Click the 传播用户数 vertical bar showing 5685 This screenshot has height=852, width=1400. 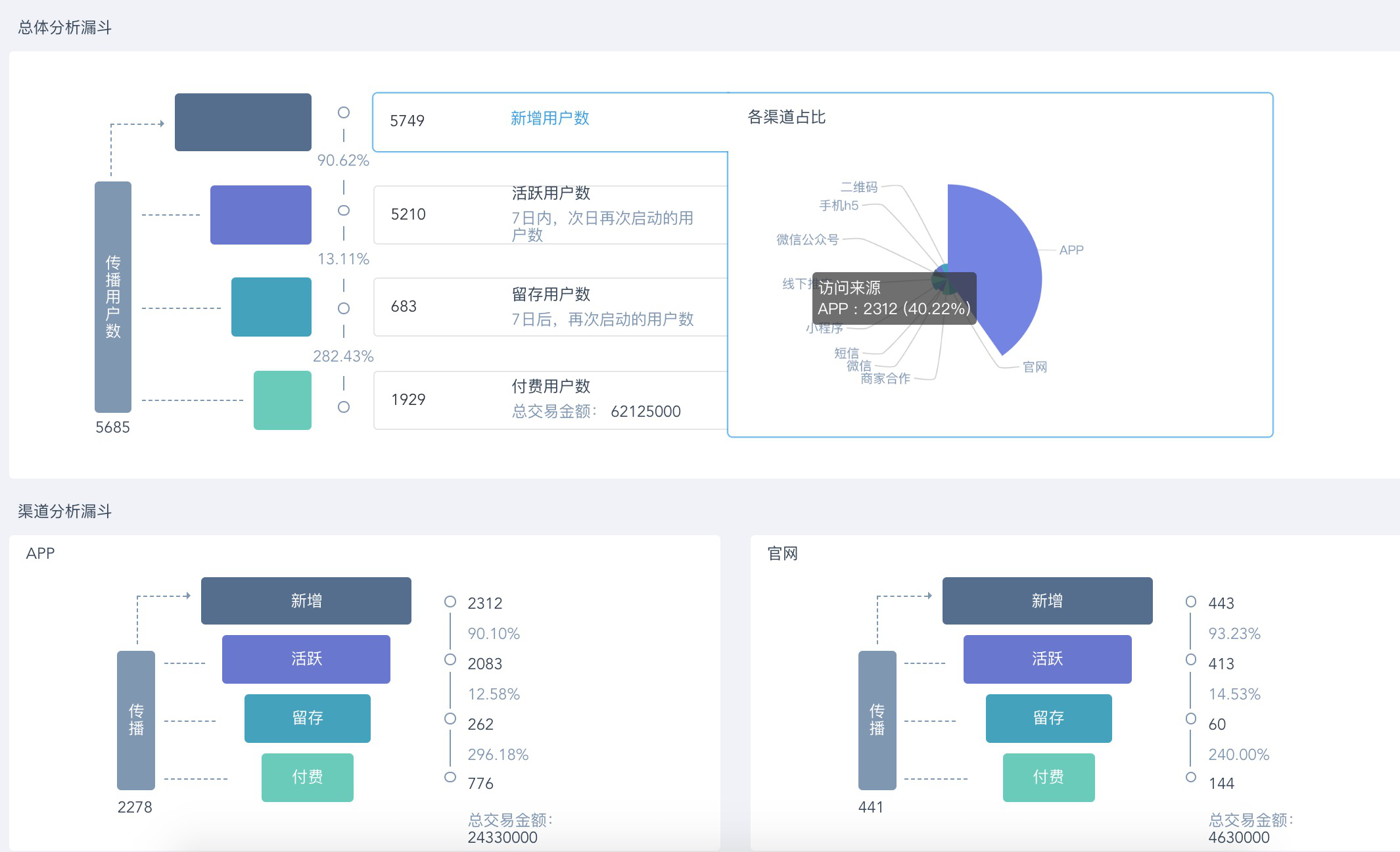click(x=113, y=296)
